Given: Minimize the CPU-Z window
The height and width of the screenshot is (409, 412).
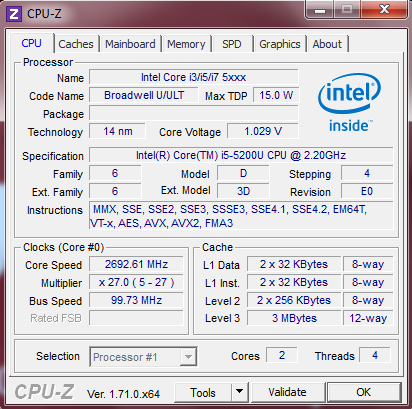Looking at the screenshot, I should coord(320,10).
